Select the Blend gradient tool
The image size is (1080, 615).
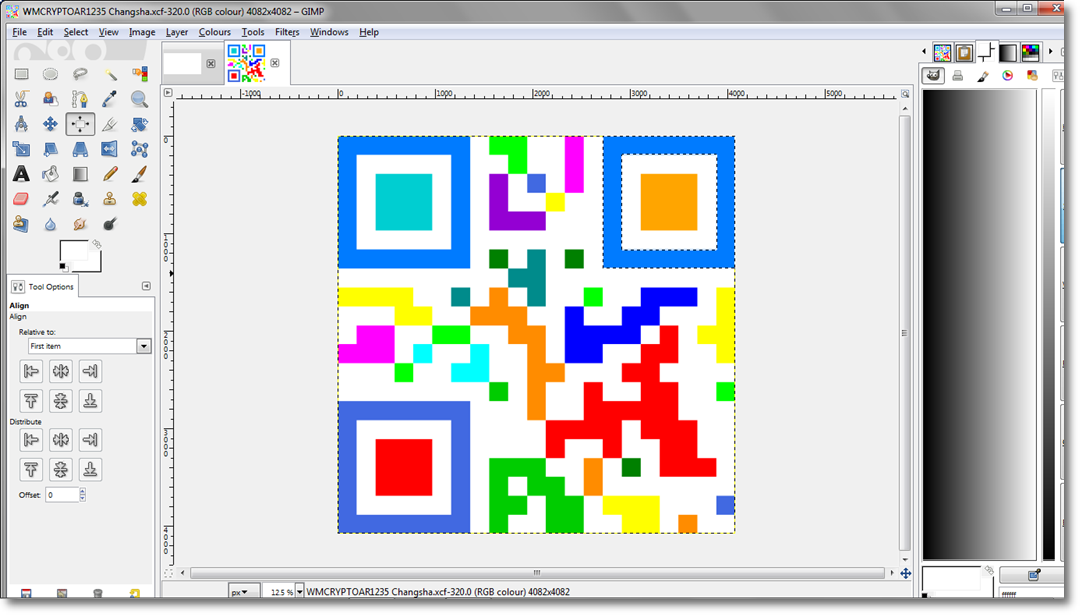[x=80, y=174]
